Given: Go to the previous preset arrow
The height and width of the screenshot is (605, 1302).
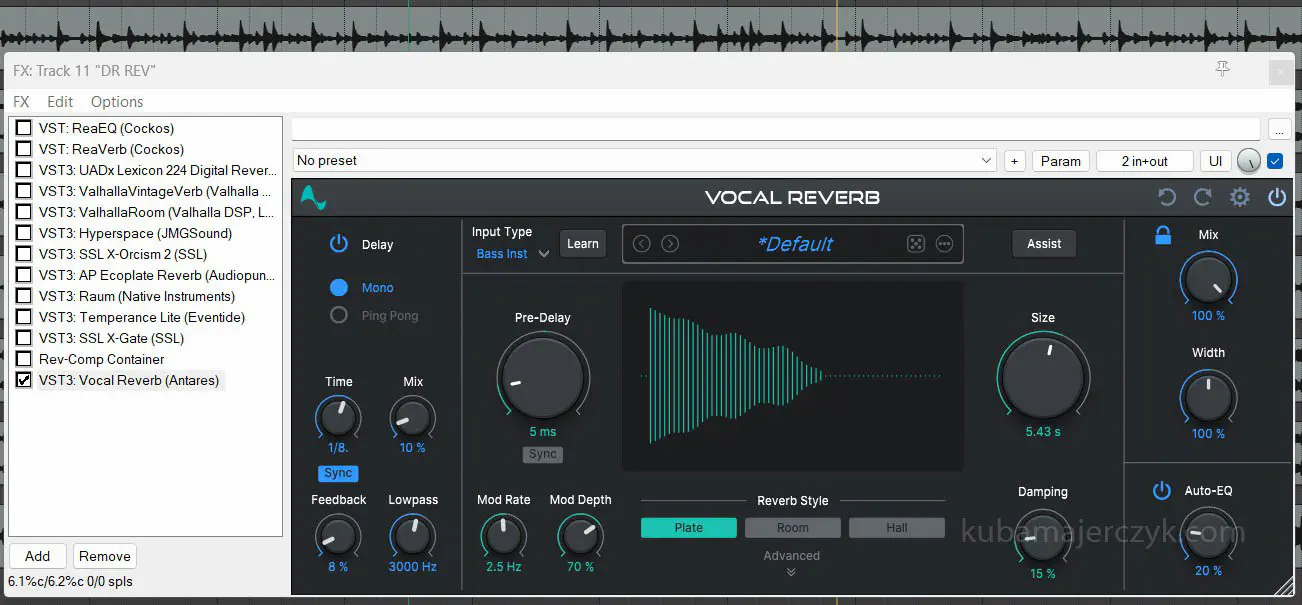Looking at the screenshot, I should pyautogui.click(x=642, y=244).
